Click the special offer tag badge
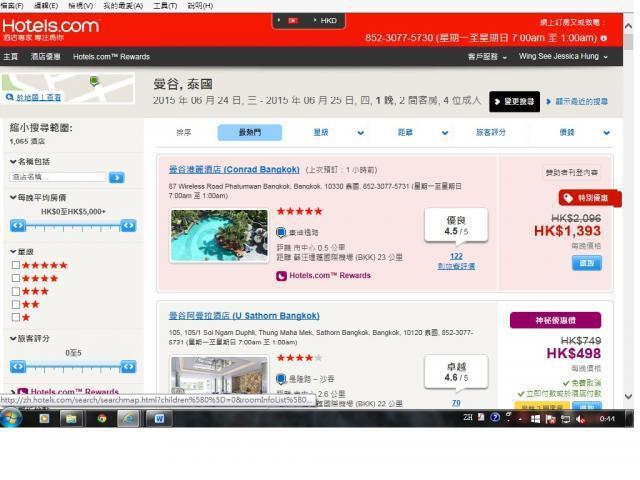 590,198
